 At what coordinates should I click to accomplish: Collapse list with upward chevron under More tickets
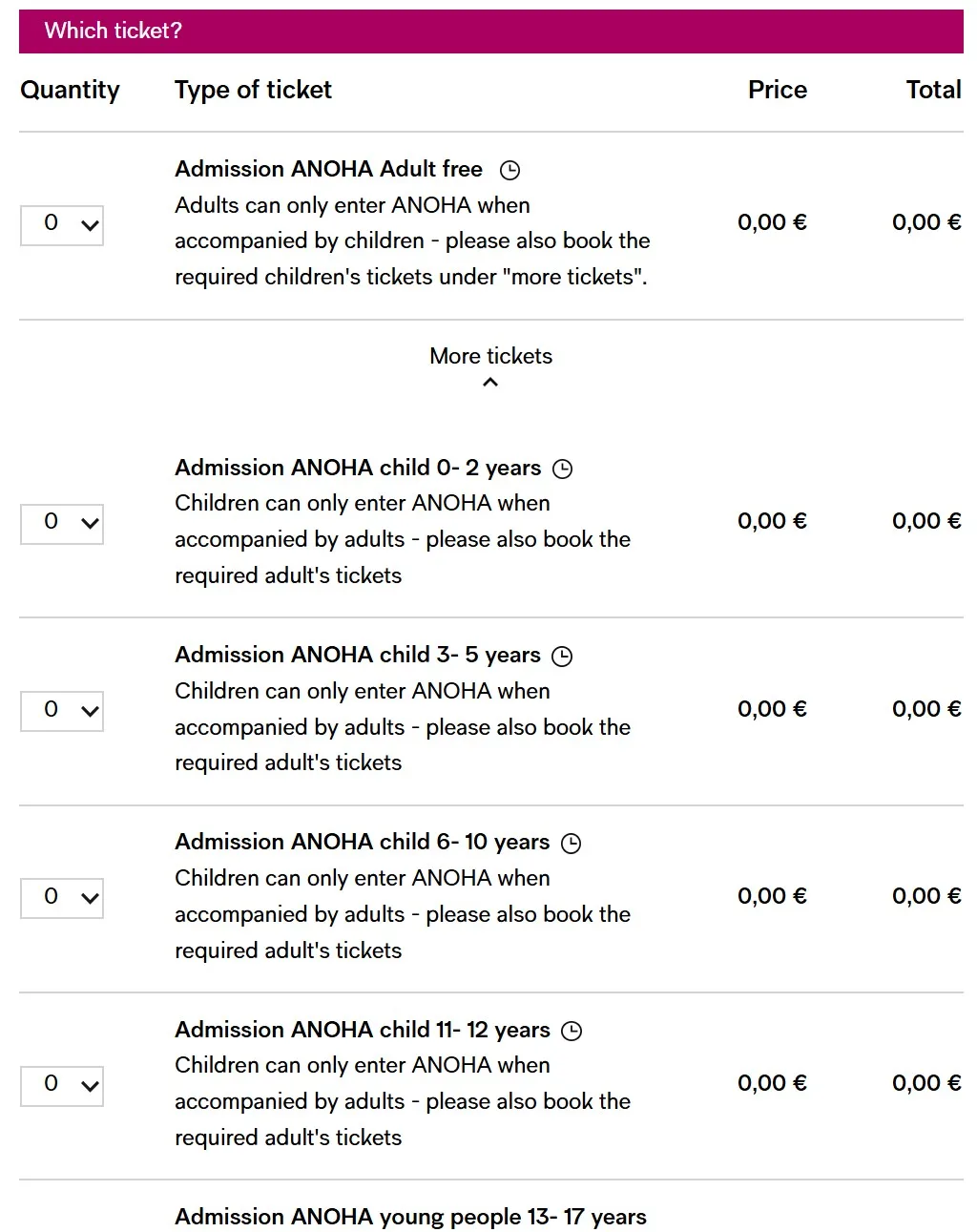[x=490, y=383]
